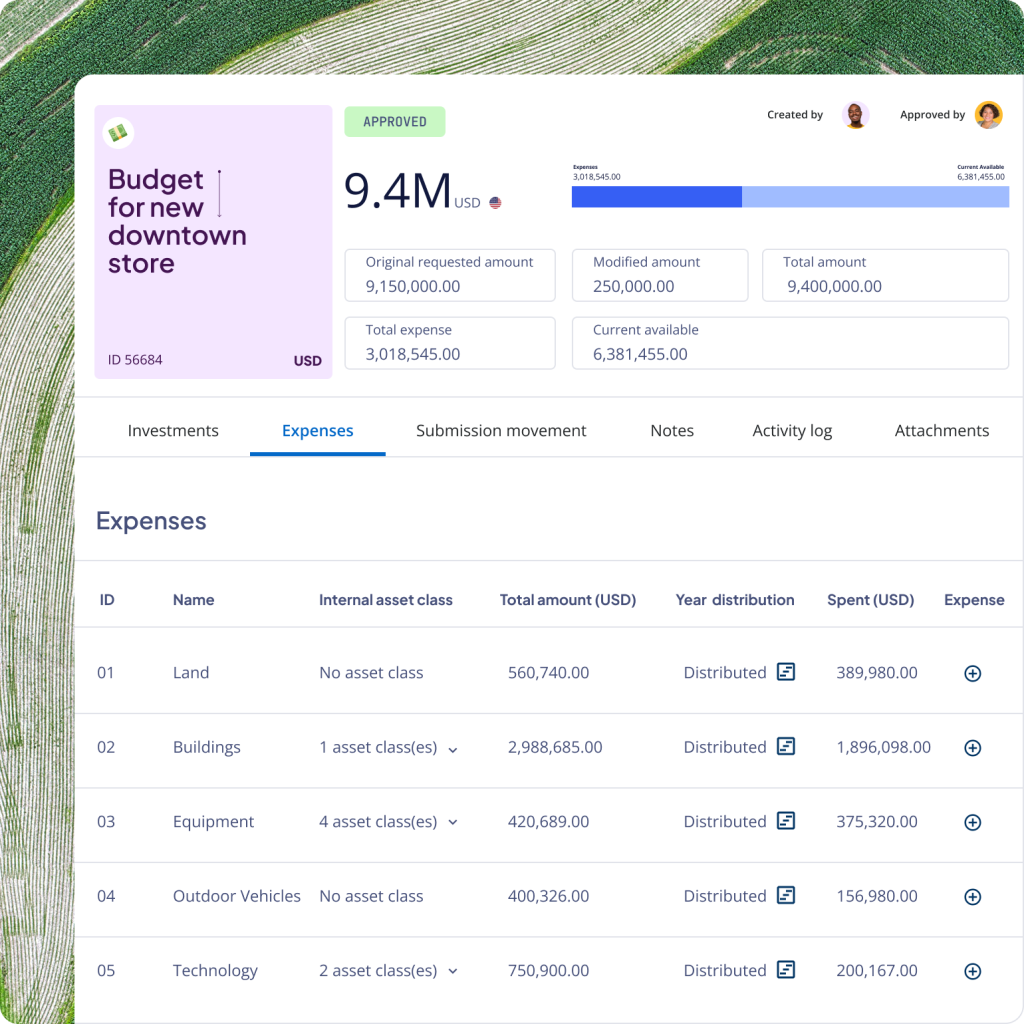Click the Total amount field
Image resolution: width=1024 pixels, height=1024 pixels.
tap(886, 276)
